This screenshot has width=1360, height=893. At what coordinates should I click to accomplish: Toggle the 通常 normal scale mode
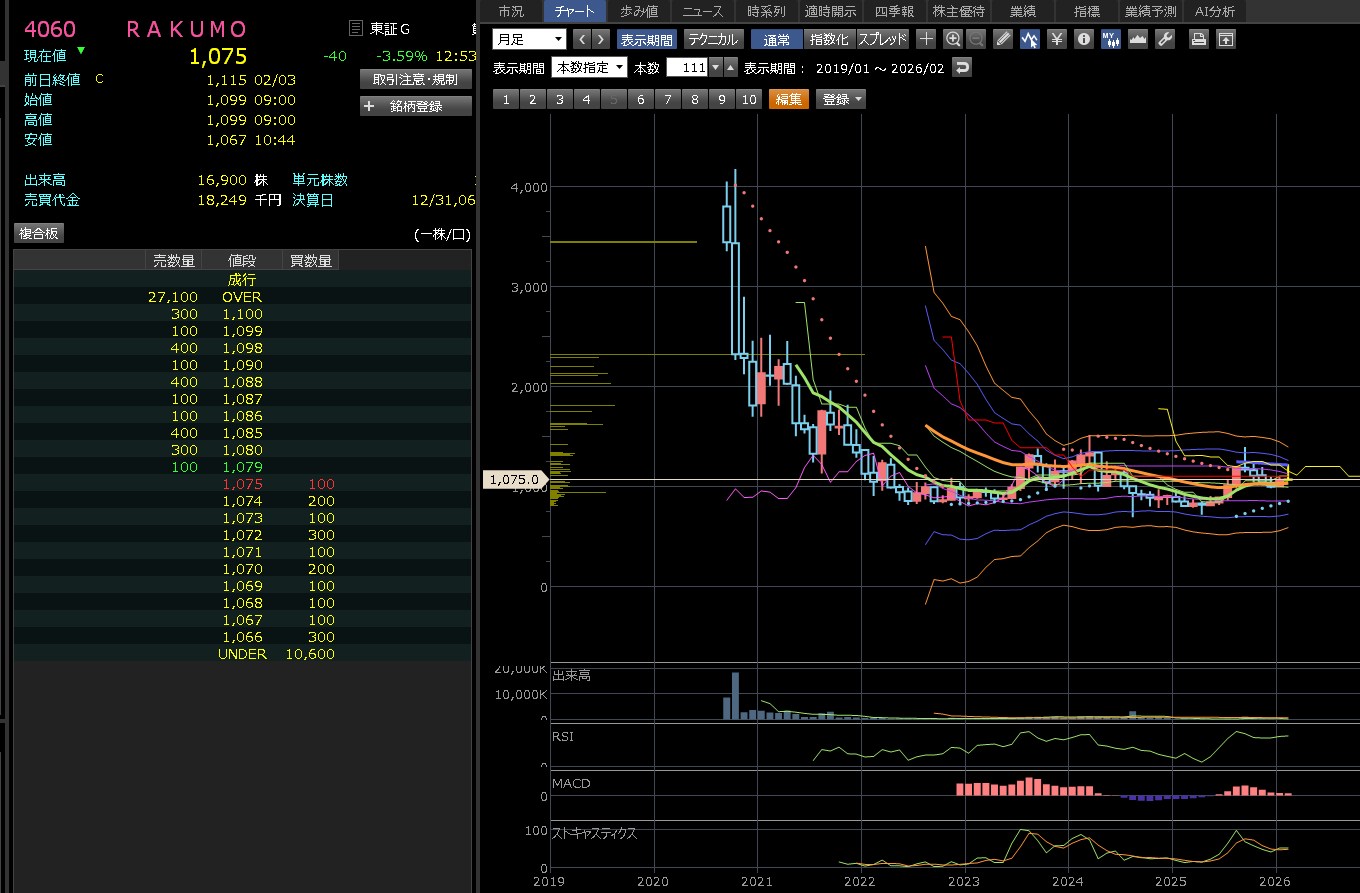(x=776, y=39)
